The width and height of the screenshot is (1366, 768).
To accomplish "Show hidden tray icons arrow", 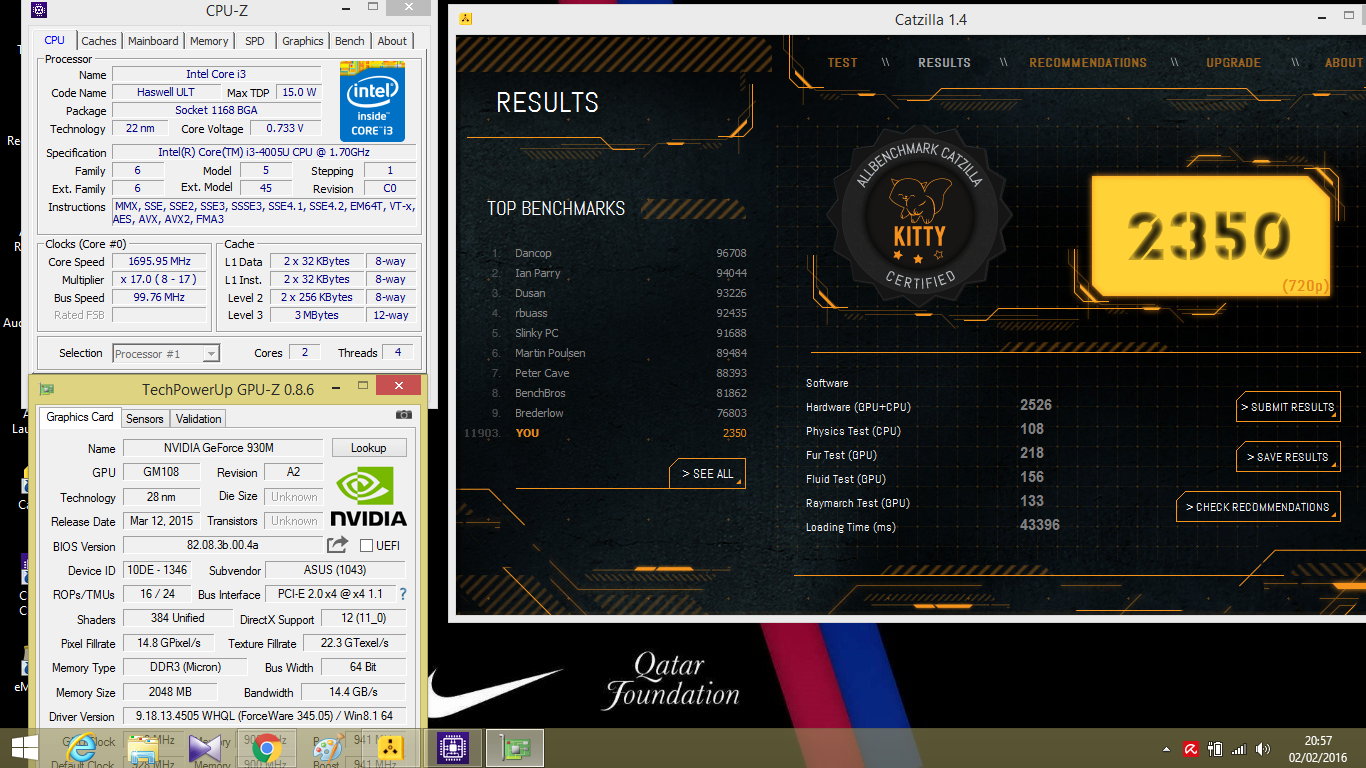I will tap(1166, 749).
